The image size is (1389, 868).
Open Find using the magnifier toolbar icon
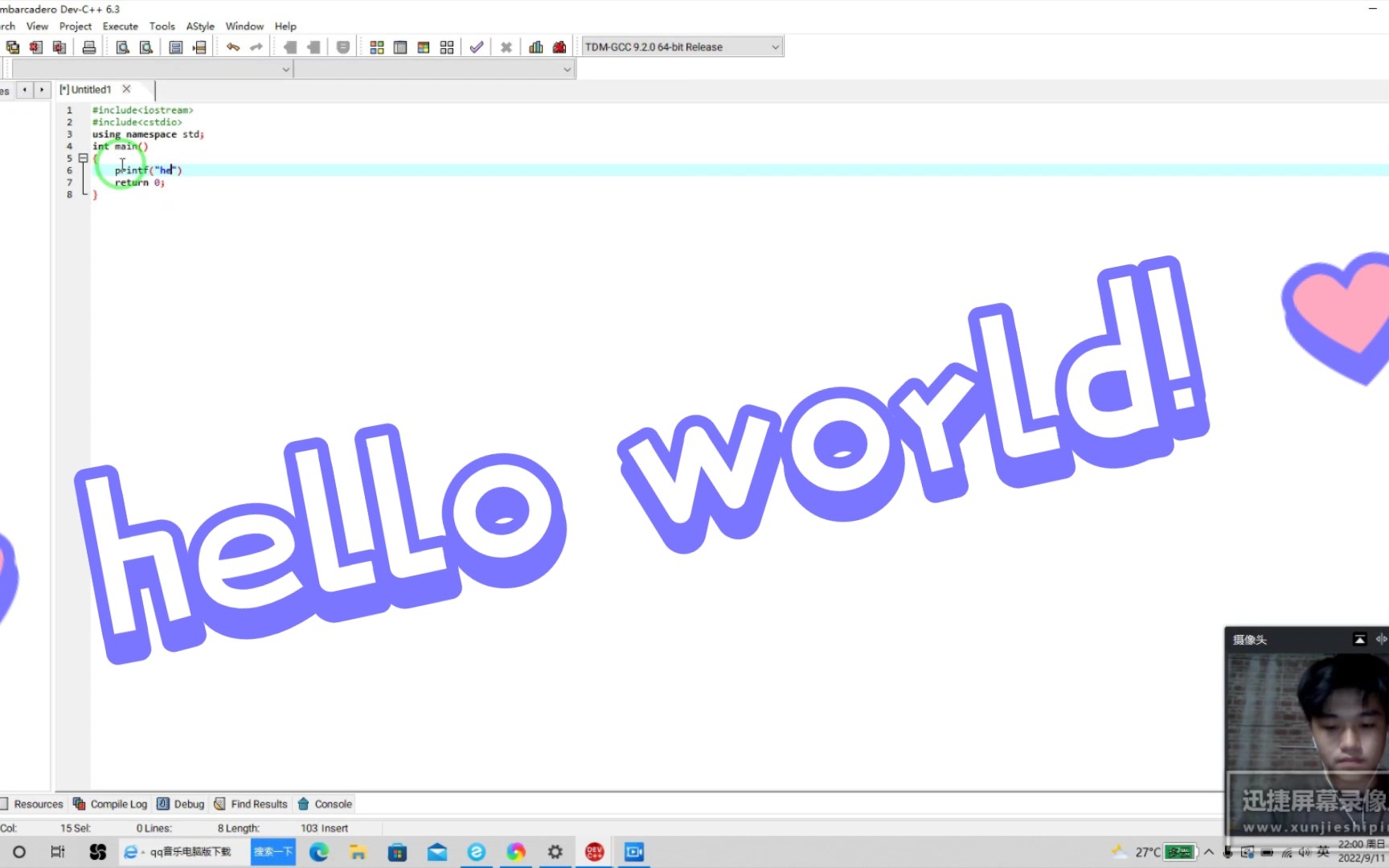(x=121, y=46)
